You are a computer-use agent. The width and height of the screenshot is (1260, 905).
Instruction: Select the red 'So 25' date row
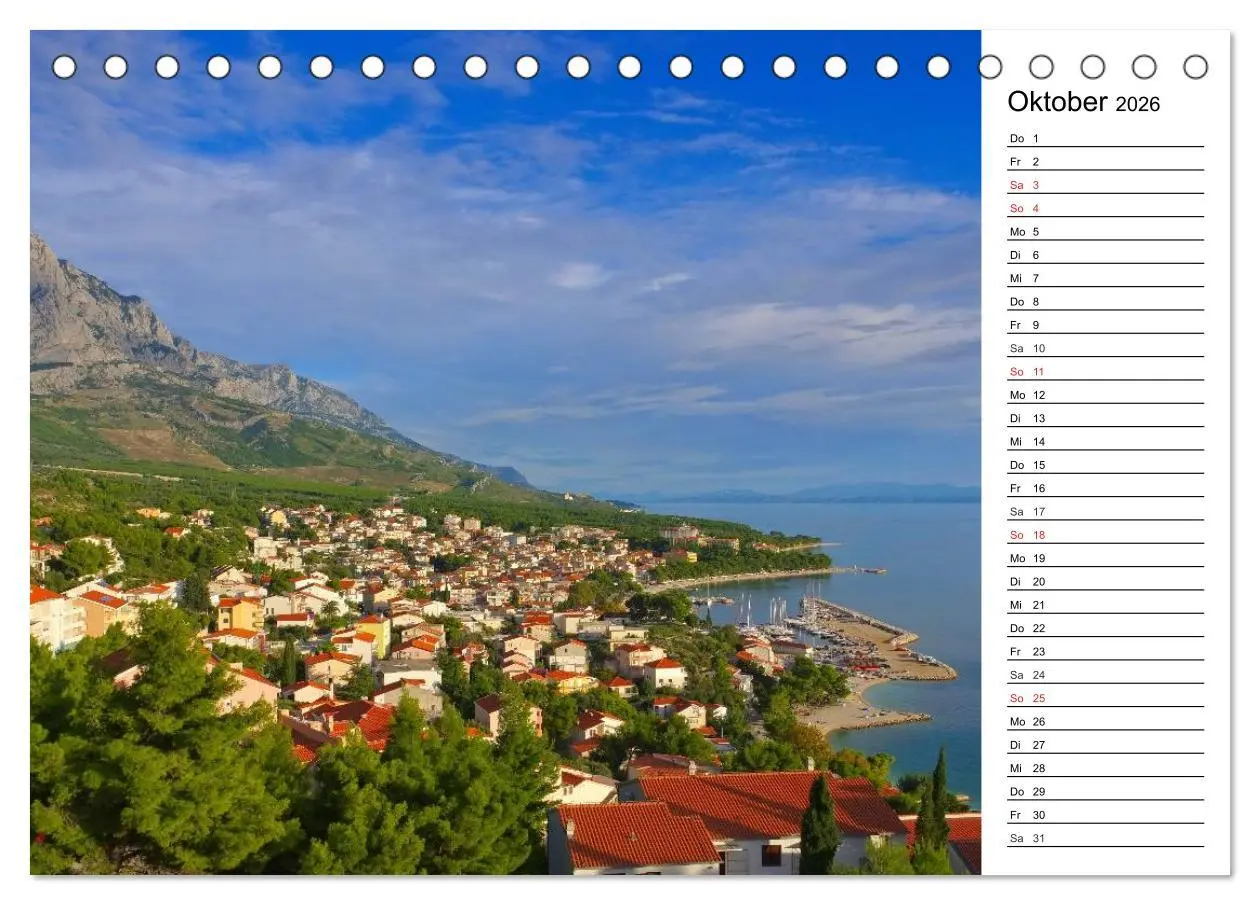(x=1105, y=698)
